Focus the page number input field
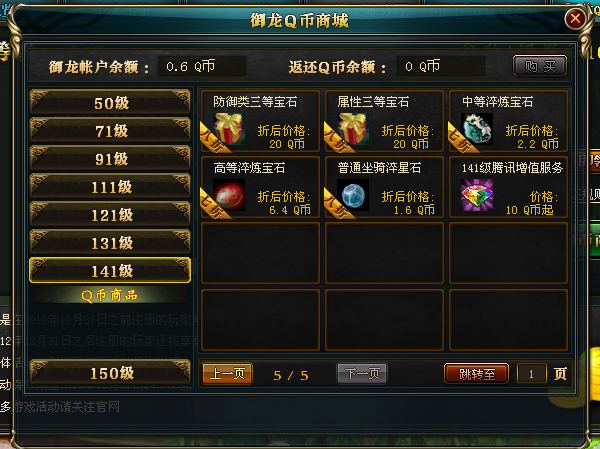 point(532,373)
